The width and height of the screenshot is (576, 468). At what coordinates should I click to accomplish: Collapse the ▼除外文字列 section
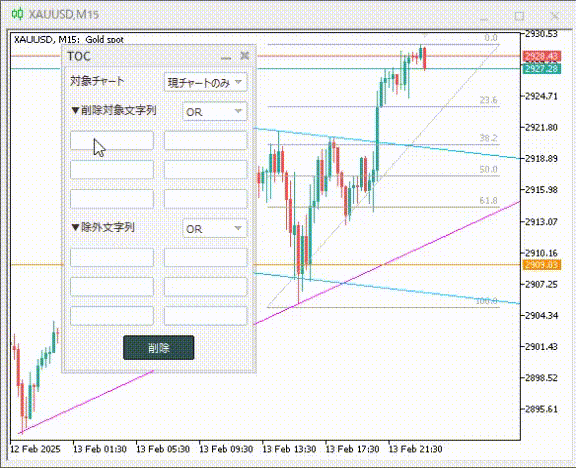pos(102,227)
